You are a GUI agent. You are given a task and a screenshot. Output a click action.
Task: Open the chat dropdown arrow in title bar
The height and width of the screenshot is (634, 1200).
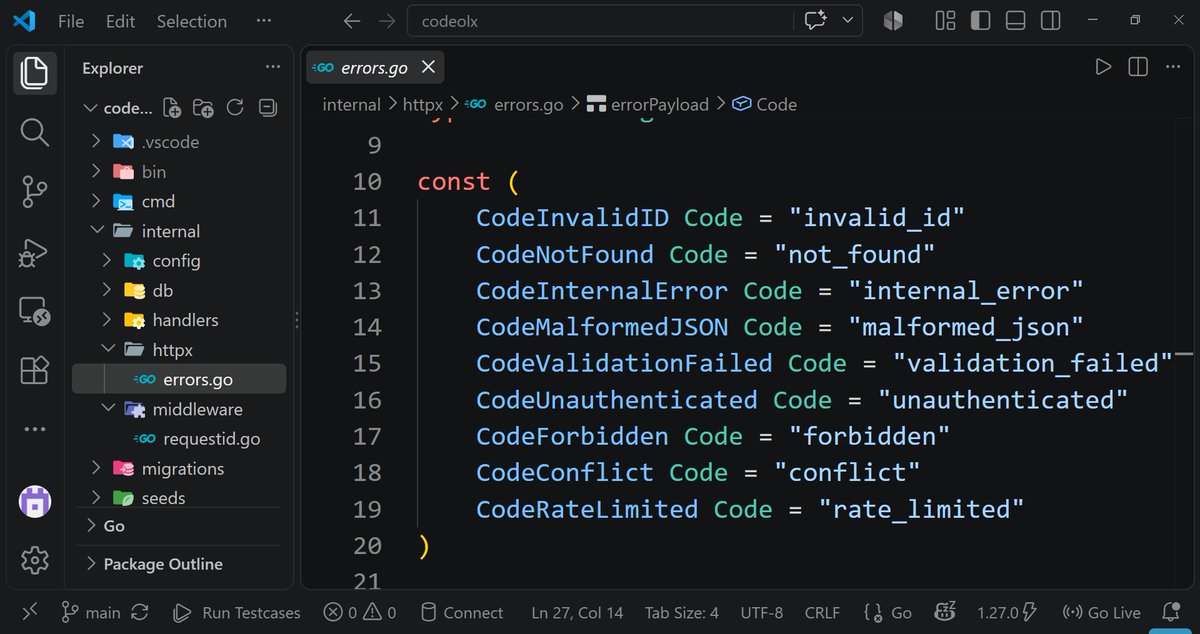click(848, 20)
